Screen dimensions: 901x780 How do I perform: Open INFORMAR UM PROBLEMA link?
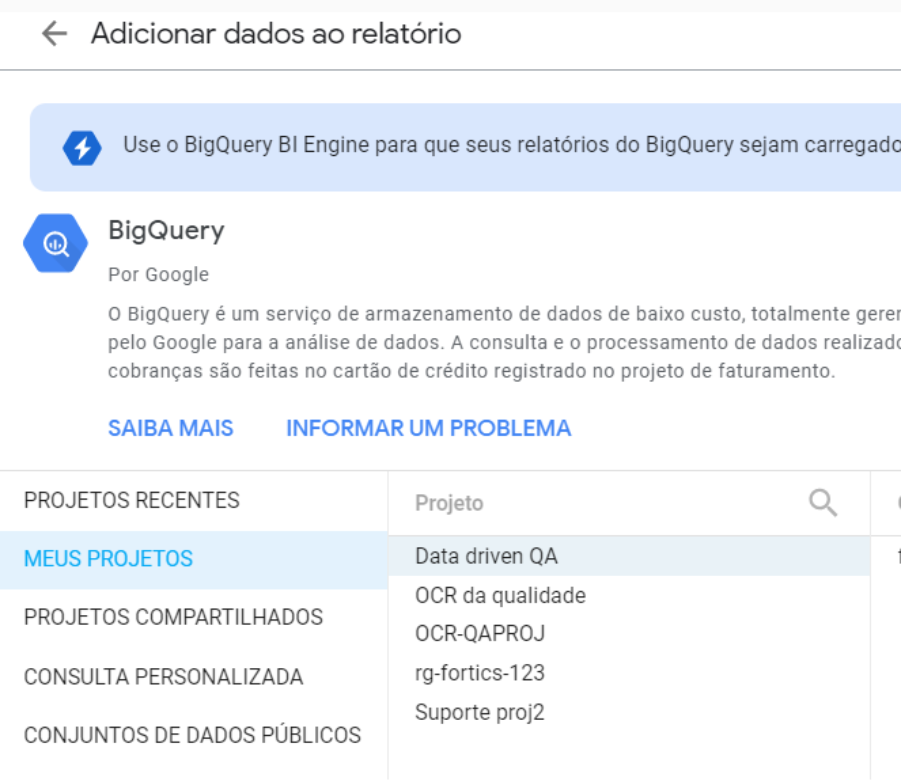coord(429,428)
